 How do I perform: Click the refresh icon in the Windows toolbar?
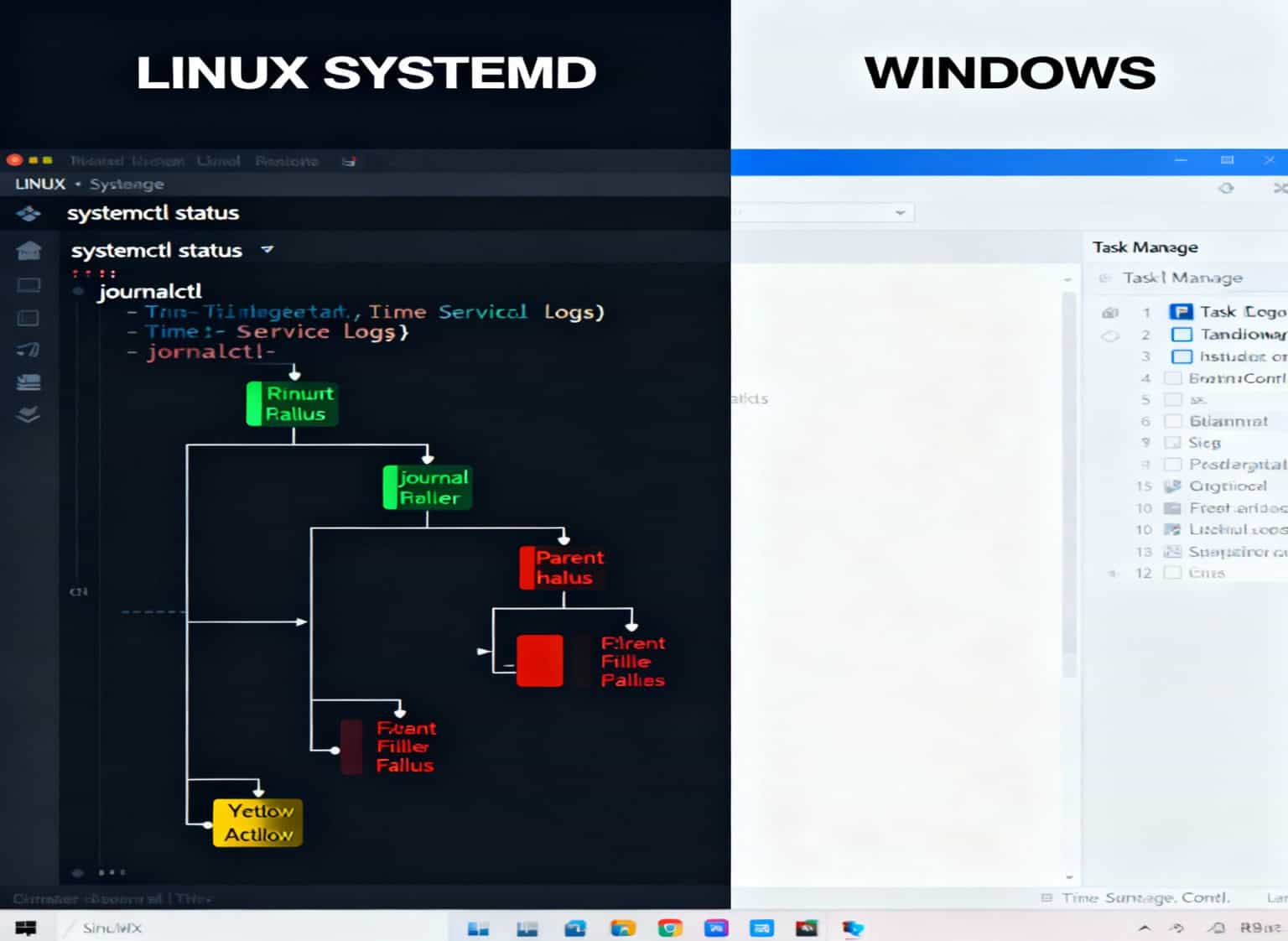point(1226,188)
